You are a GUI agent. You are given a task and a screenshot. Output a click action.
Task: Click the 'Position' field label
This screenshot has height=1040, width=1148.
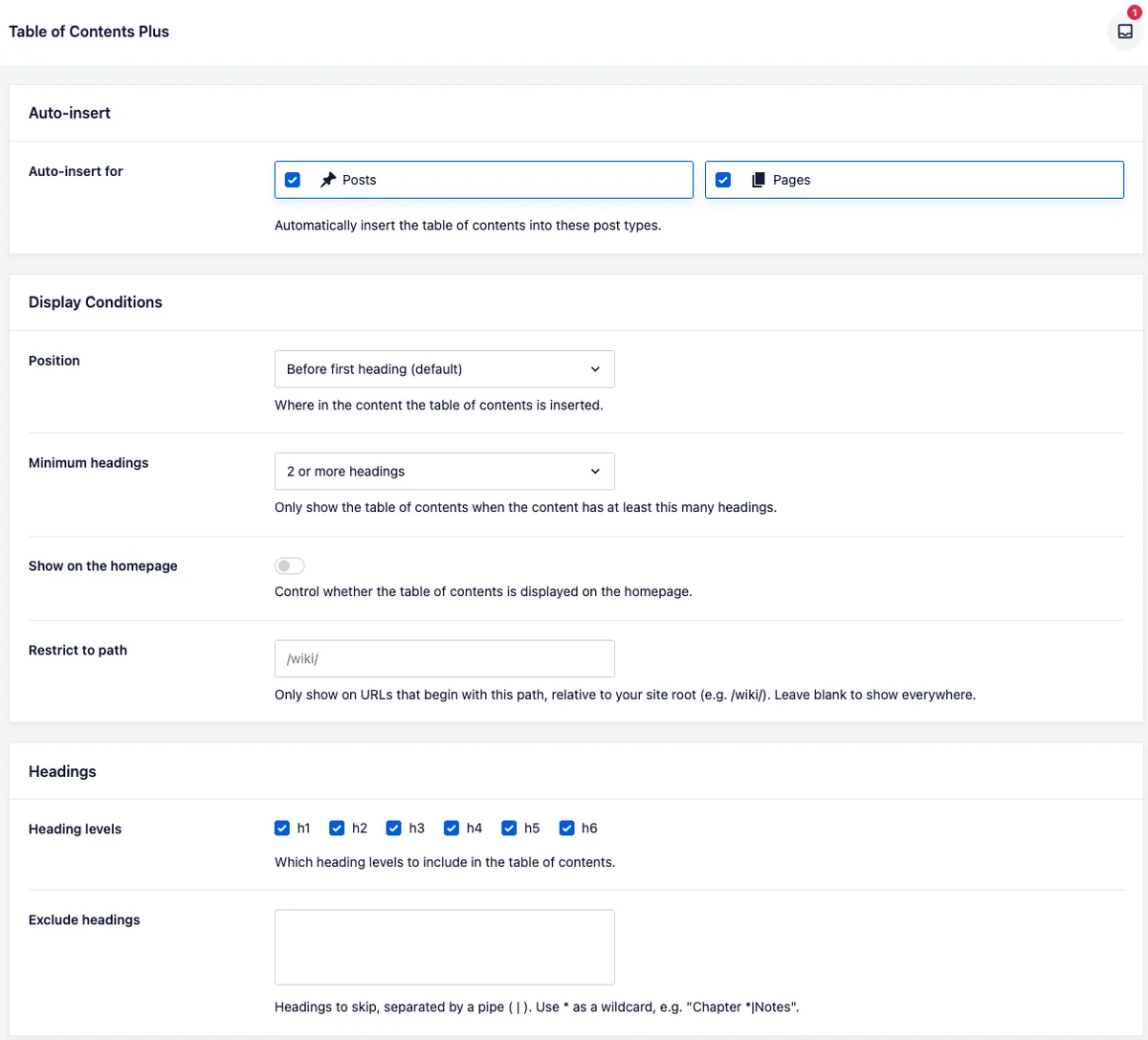coord(55,361)
